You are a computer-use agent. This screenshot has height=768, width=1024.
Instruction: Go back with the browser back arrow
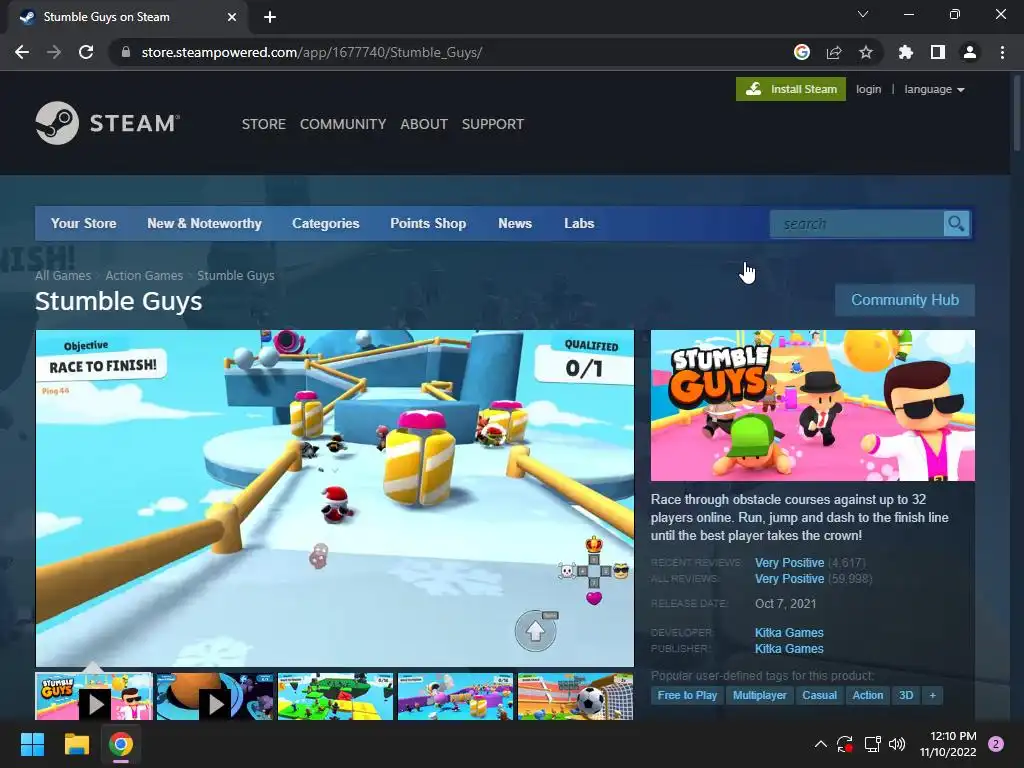tap(22, 52)
